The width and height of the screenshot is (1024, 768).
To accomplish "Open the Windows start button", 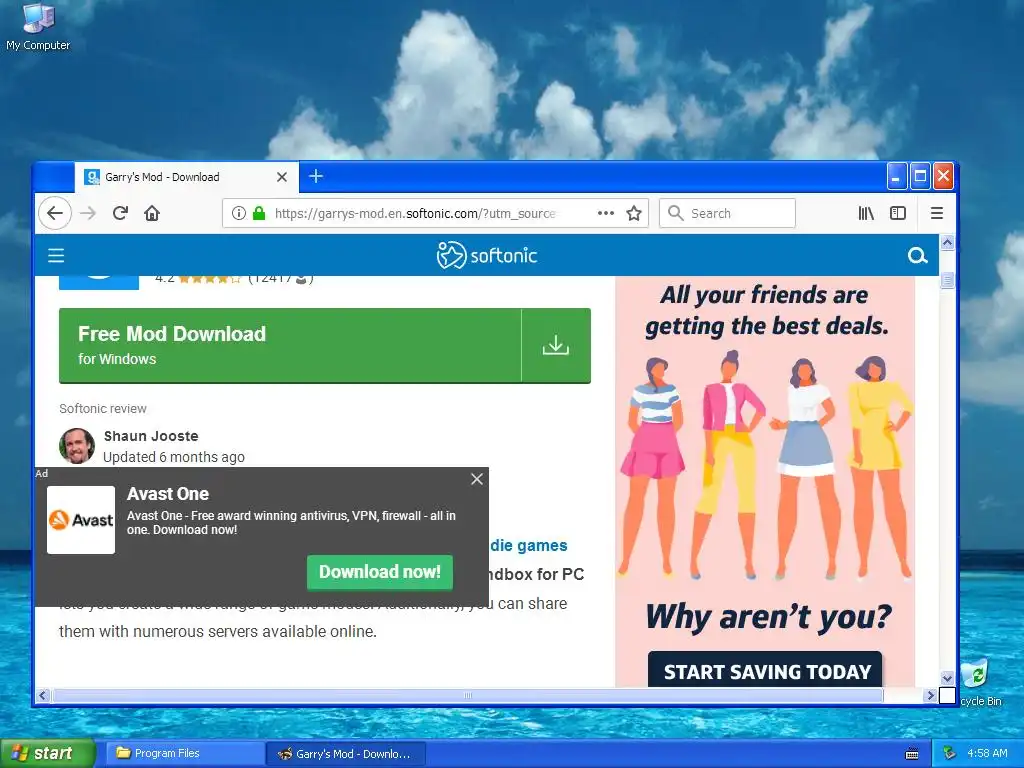I will point(47,754).
